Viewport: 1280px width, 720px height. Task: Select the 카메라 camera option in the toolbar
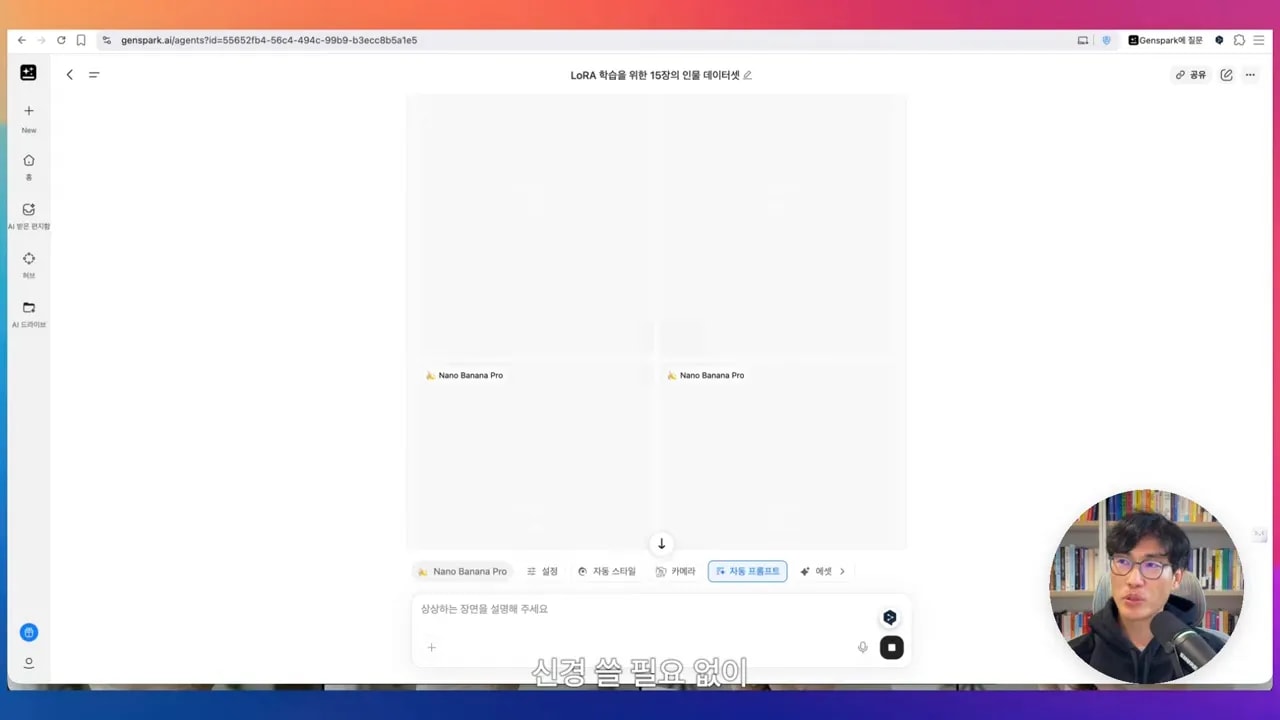pos(676,571)
